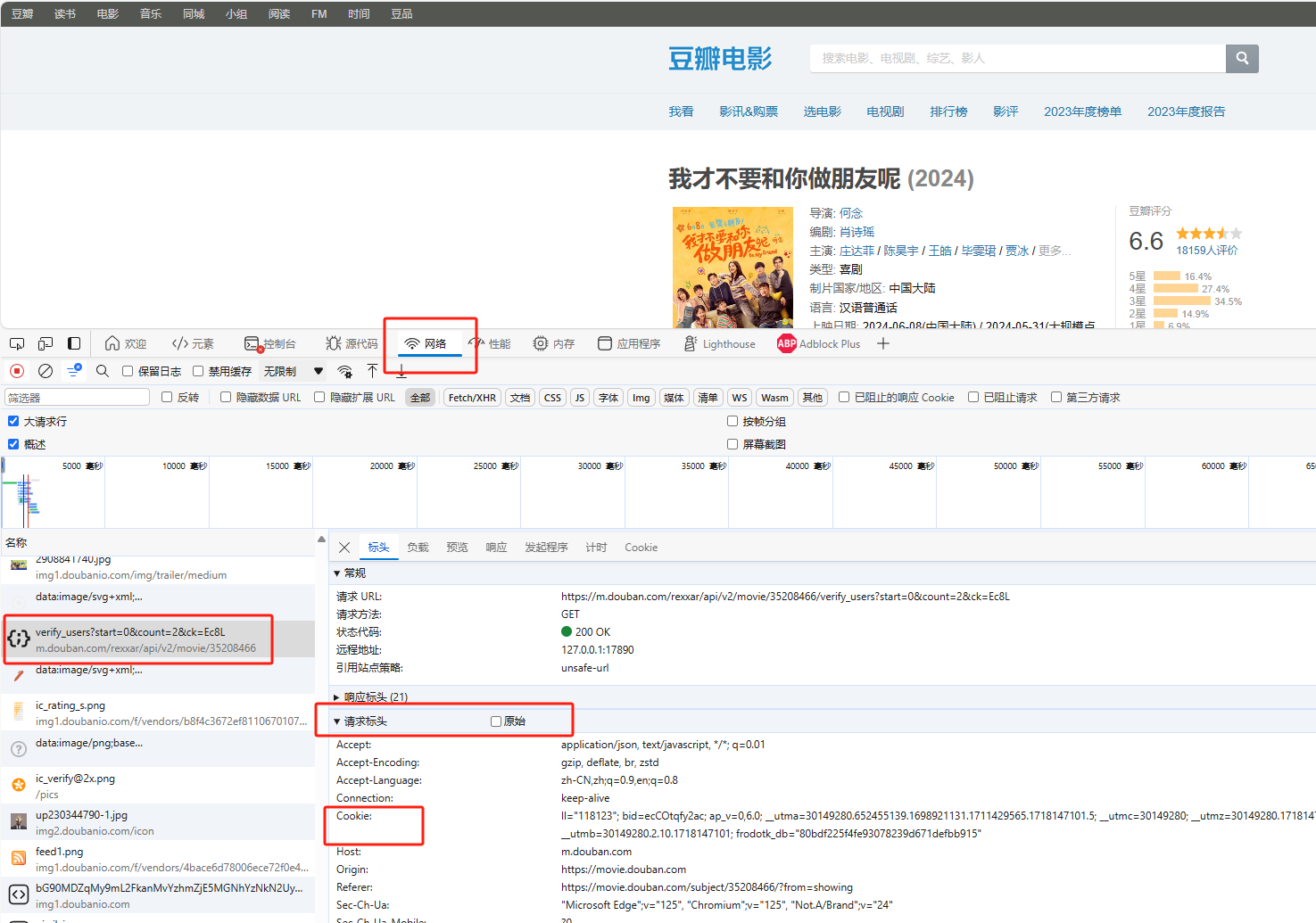The width and height of the screenshot is (1316, 923).
Task: Open network conditions wifi-gear icon
Action: [x=344, y=372]
